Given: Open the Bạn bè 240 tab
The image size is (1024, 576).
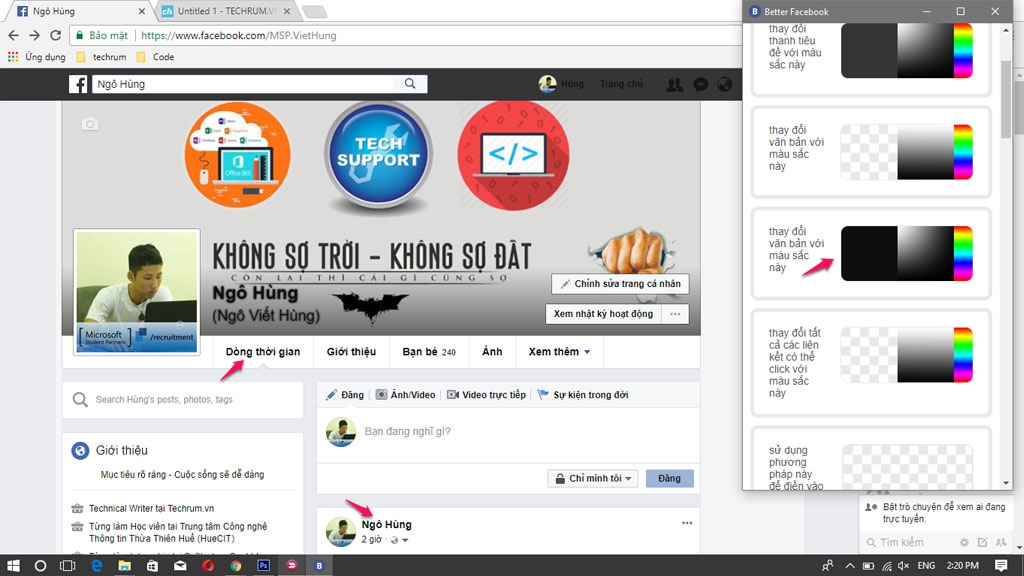Looking at the screenshot, I should click(x=429, y=352).
